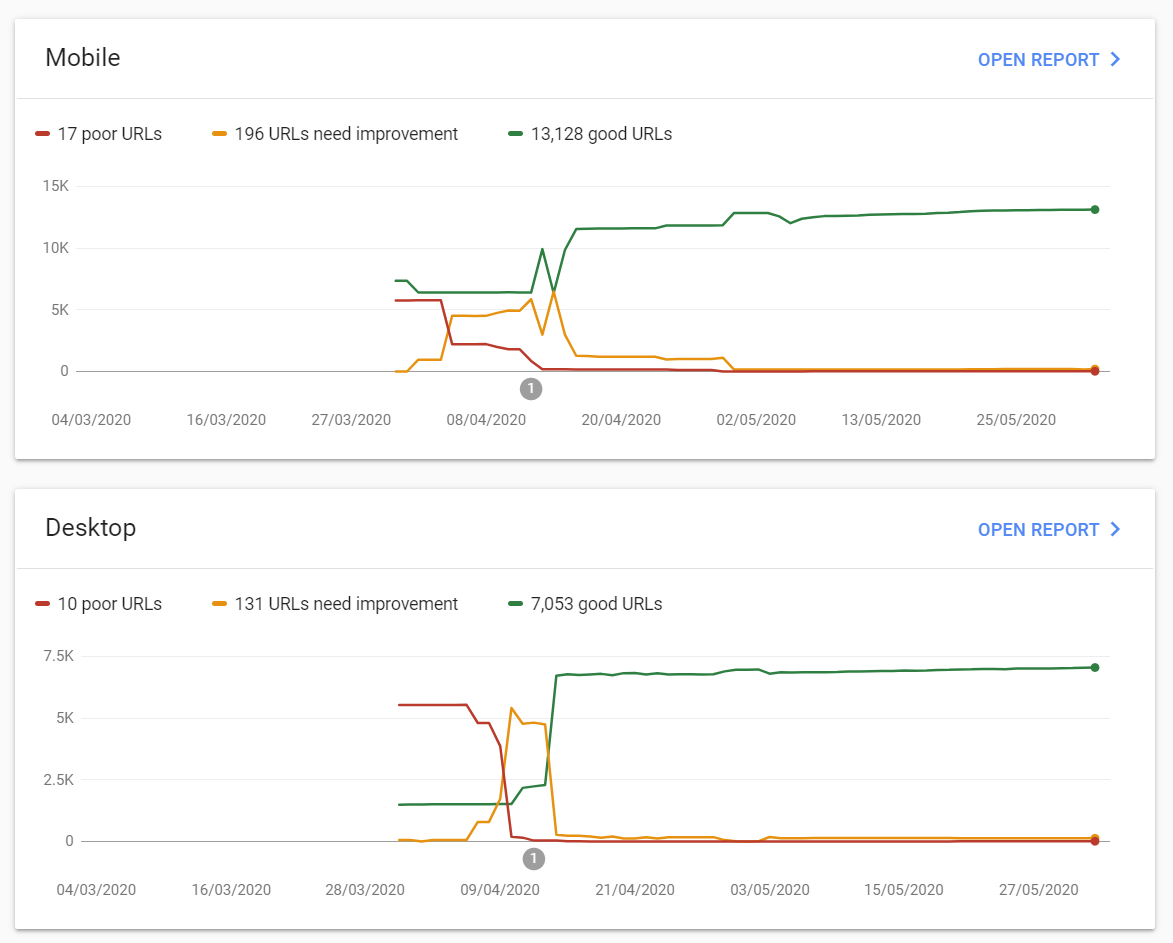
Task: Click the 10K axis label on Mobile chart
Action: [x=55, y=248]
